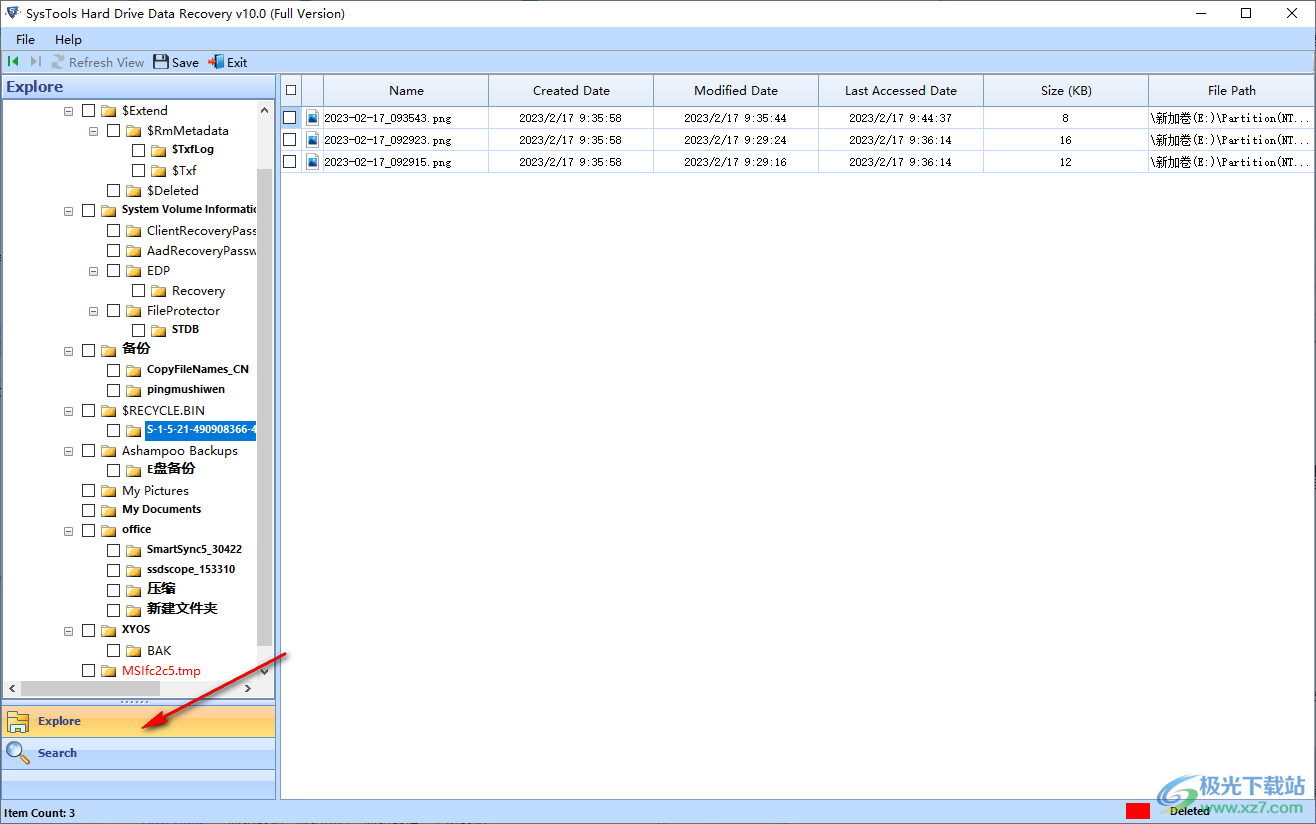Click the Exit toolbar icon
This screenshot has width=1316, height=824.
(215, 62)
